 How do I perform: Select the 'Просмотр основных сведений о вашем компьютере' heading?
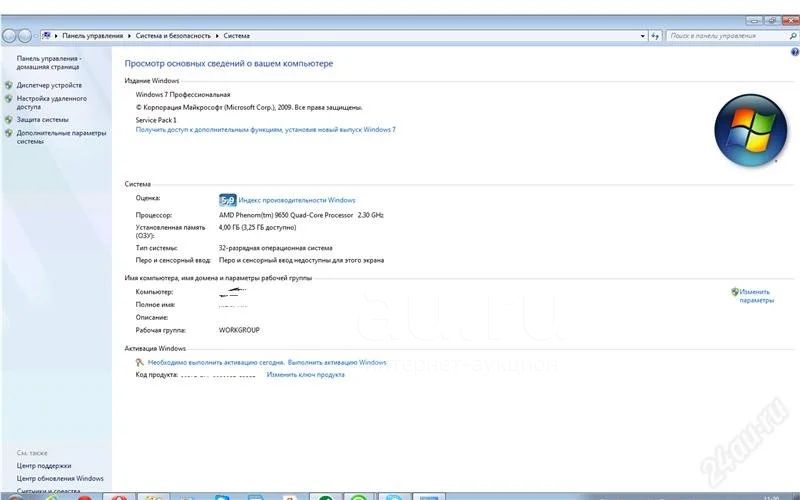229,64
